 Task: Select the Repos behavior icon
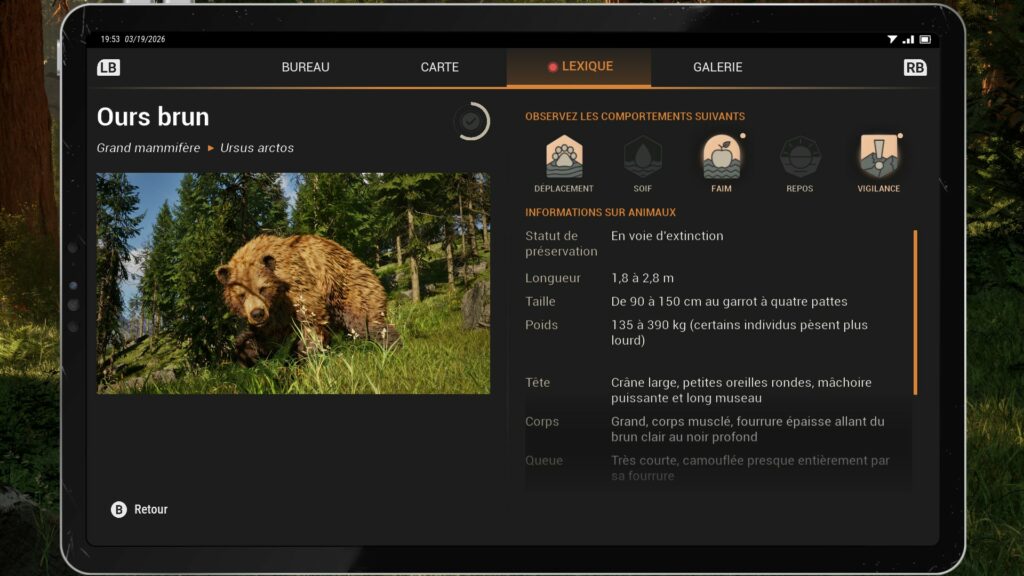click(799, 157)
